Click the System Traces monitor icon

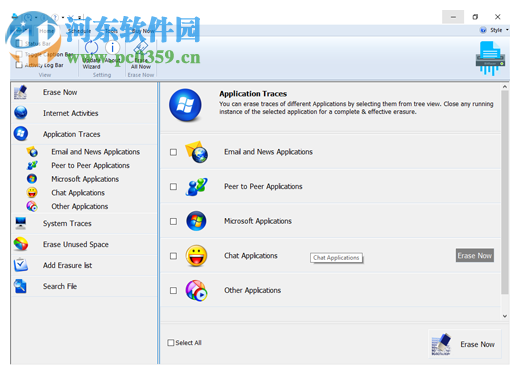click(21, 223)
